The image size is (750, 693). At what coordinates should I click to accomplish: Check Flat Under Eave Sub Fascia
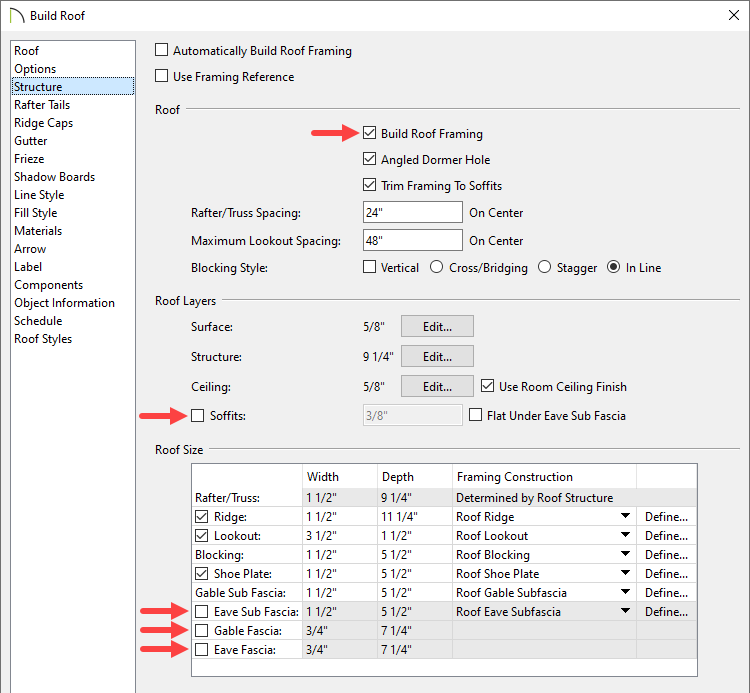tap(475, 415)
